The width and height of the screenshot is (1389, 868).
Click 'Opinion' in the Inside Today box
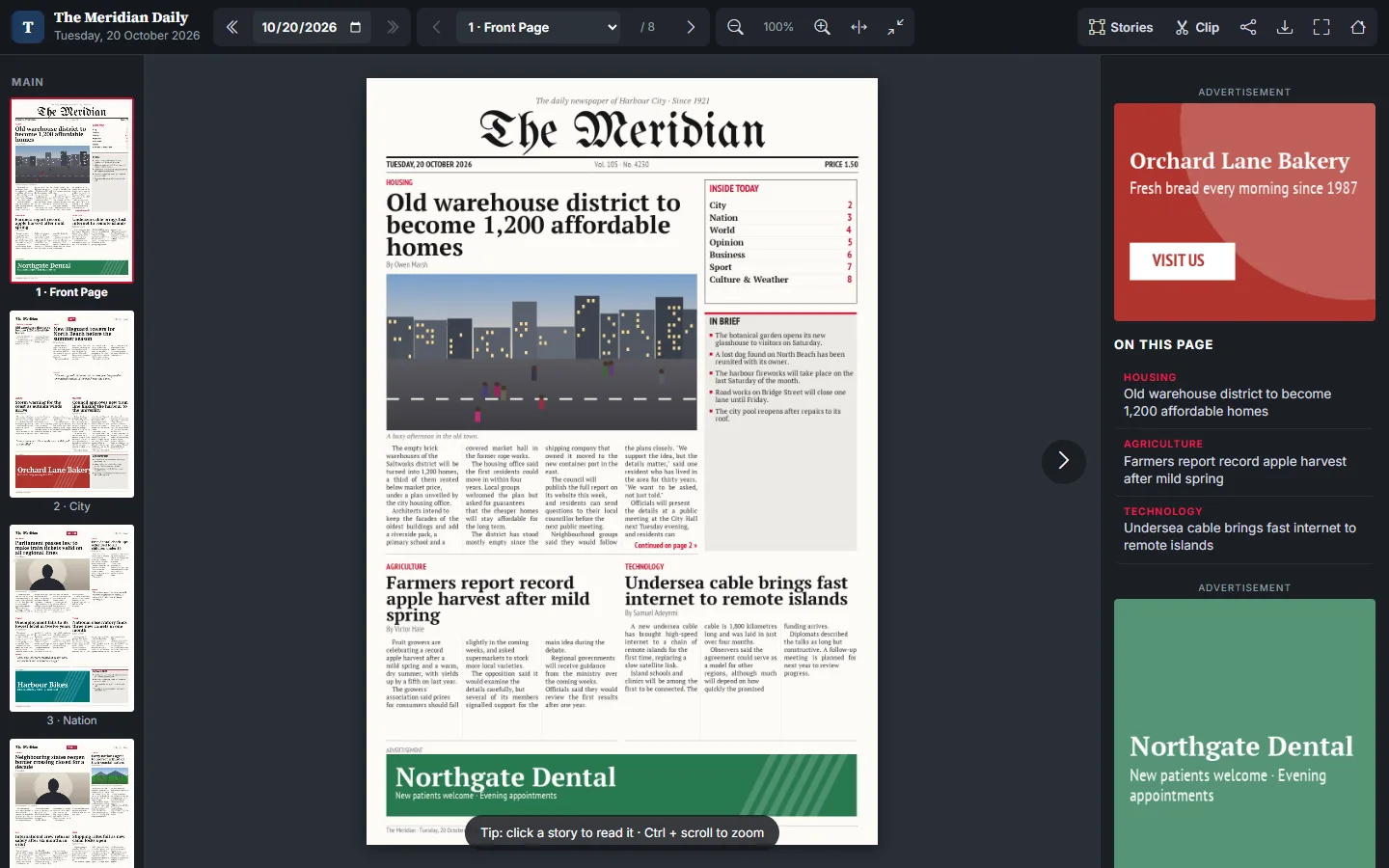coord(780,242)
